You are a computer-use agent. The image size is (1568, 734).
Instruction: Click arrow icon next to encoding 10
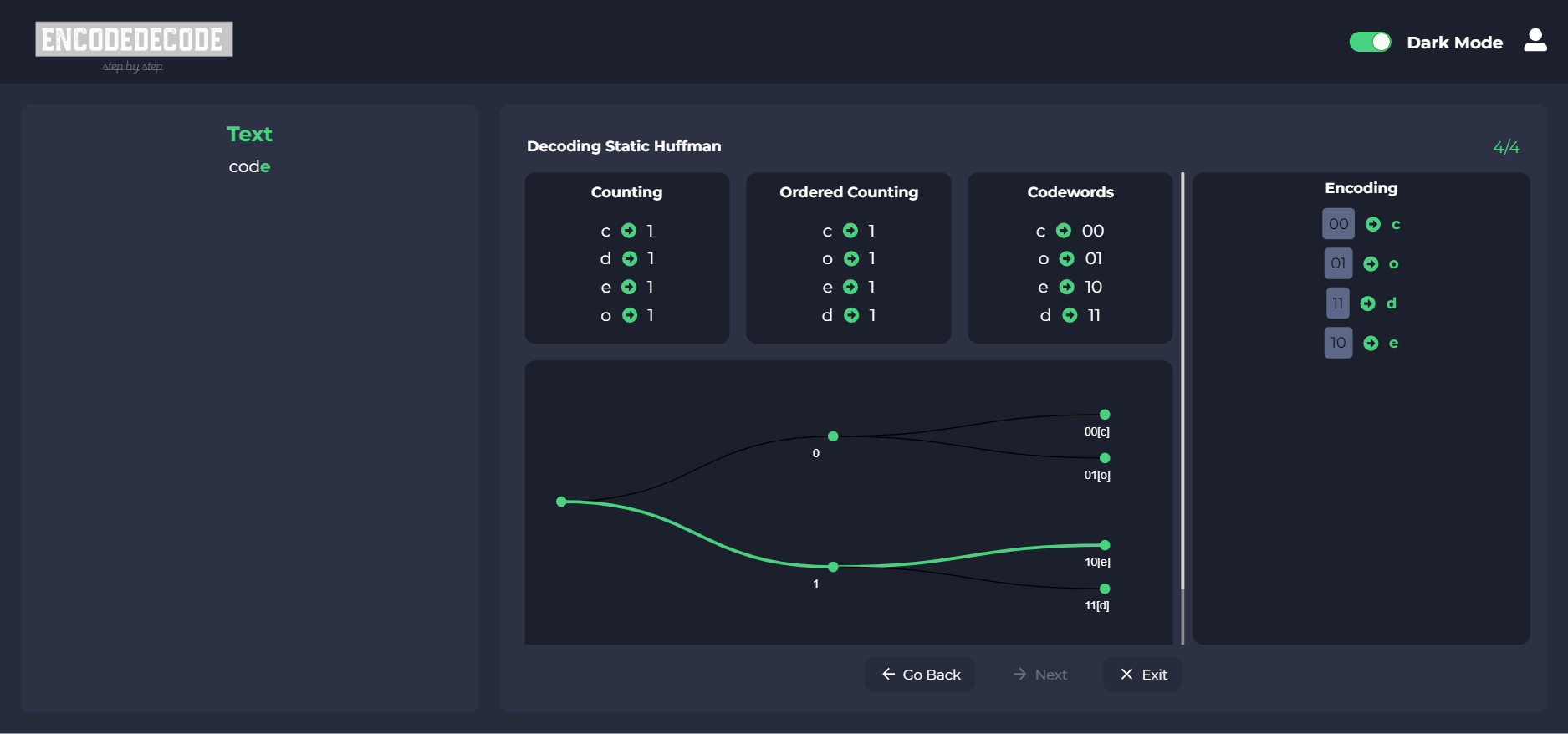point(1371,343)
